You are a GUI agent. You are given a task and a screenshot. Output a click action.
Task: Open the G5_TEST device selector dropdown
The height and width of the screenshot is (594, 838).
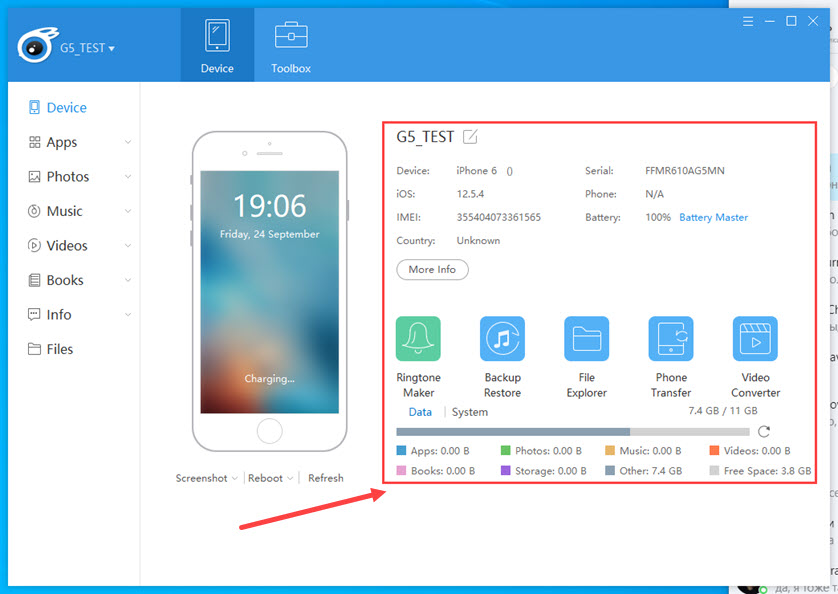click(x=87, y=48)
